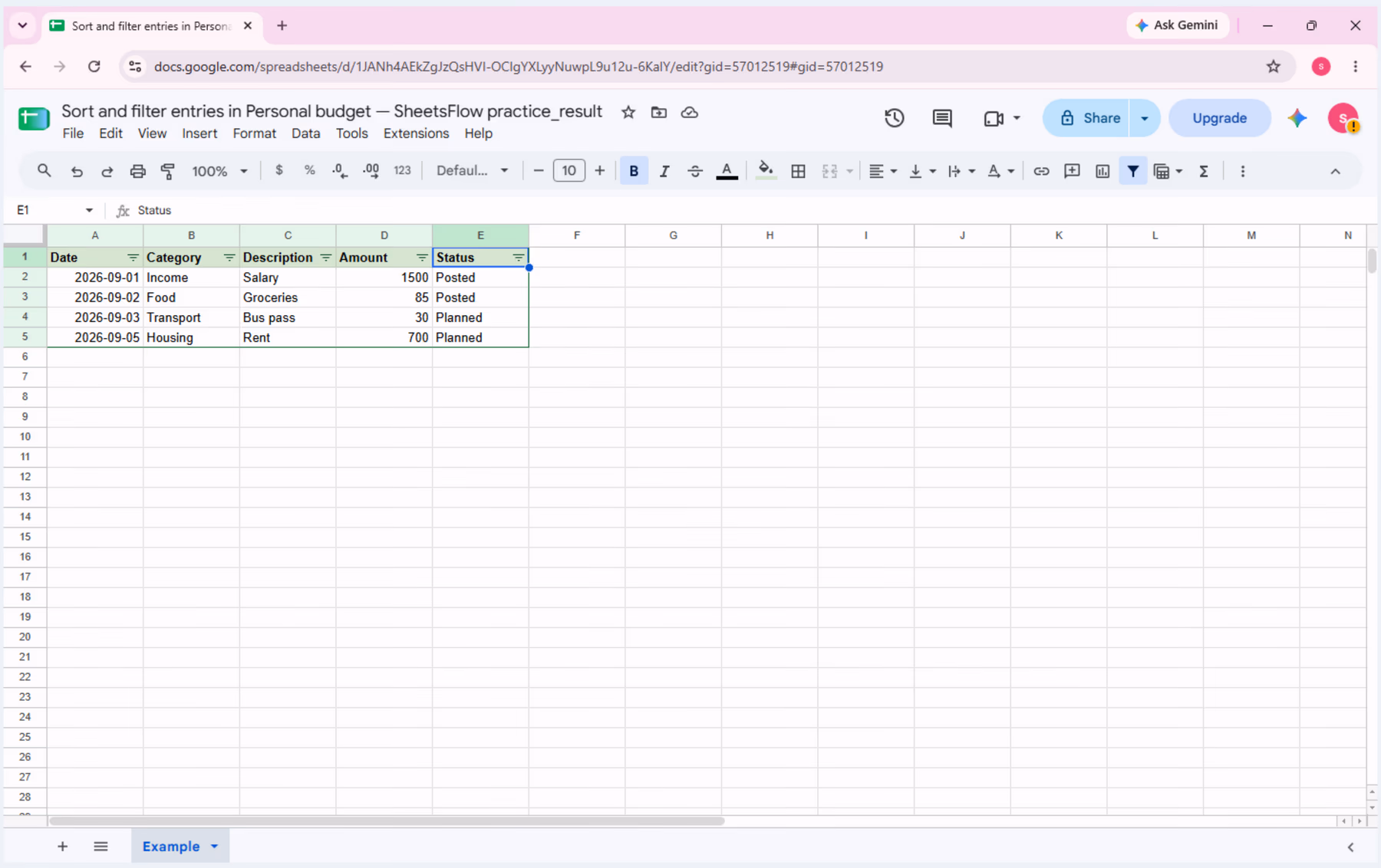Open the Data menu
This screenshot has height=868, width=1381.
(x=305, y=133)
